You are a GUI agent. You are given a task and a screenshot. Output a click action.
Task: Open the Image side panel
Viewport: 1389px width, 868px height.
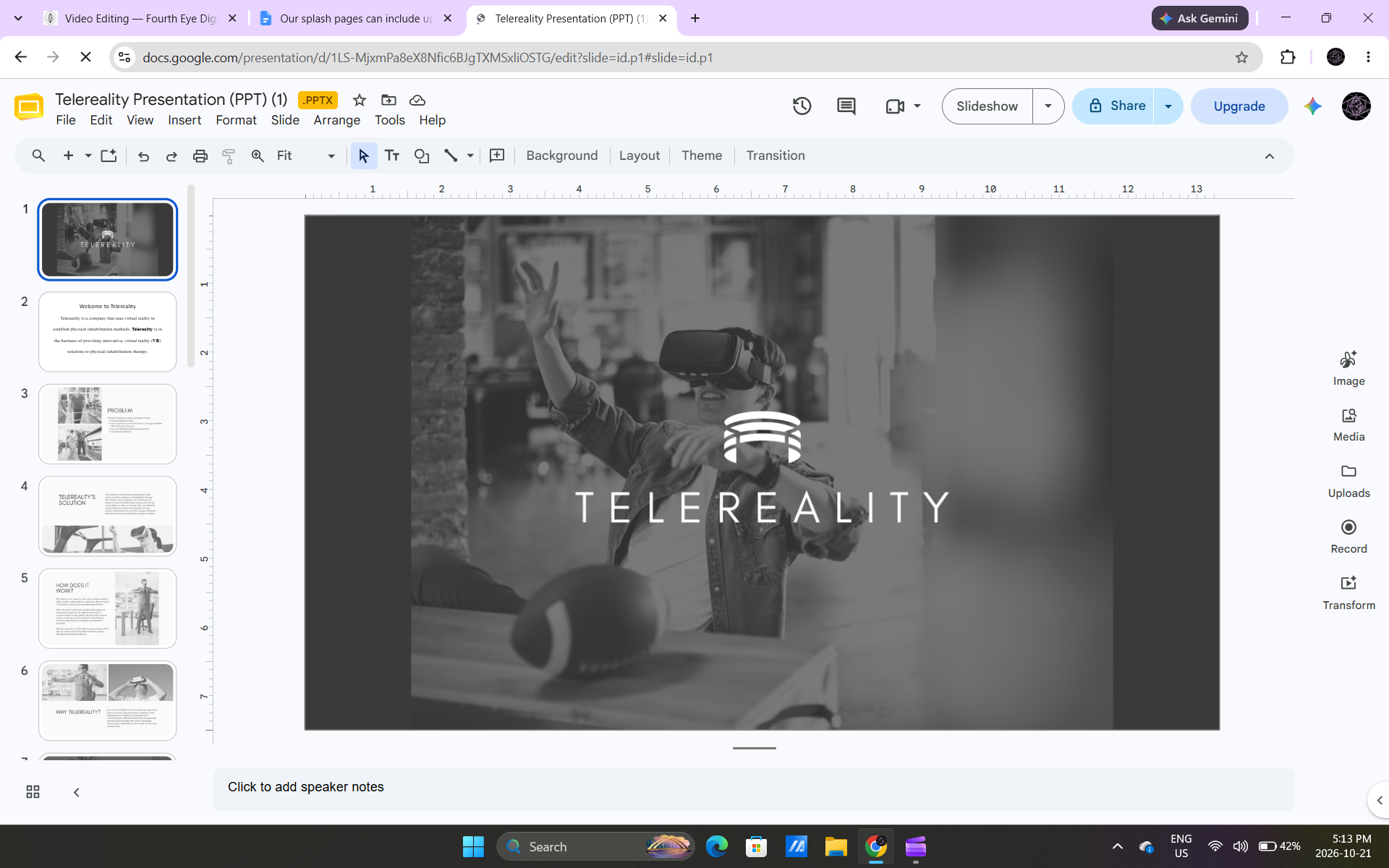coord(1348,369)
